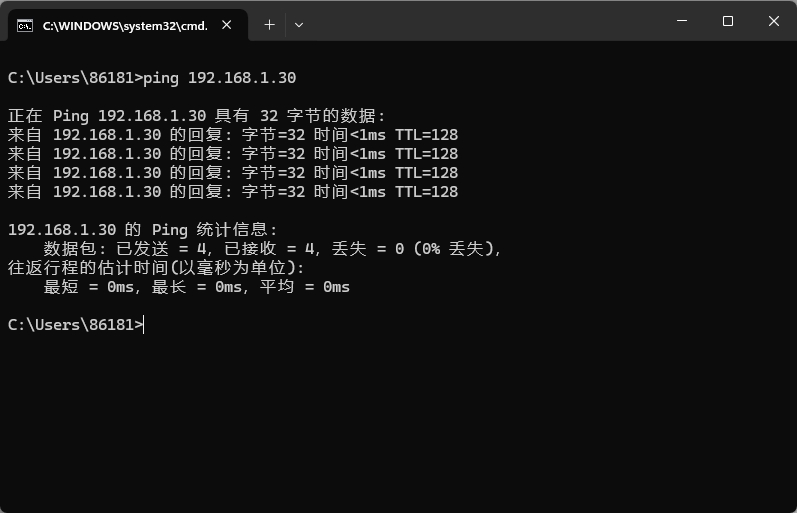Click the bottom C:\Users\86181> prompt
Viewport: 797px width, 513px height.
click(74, 325)
